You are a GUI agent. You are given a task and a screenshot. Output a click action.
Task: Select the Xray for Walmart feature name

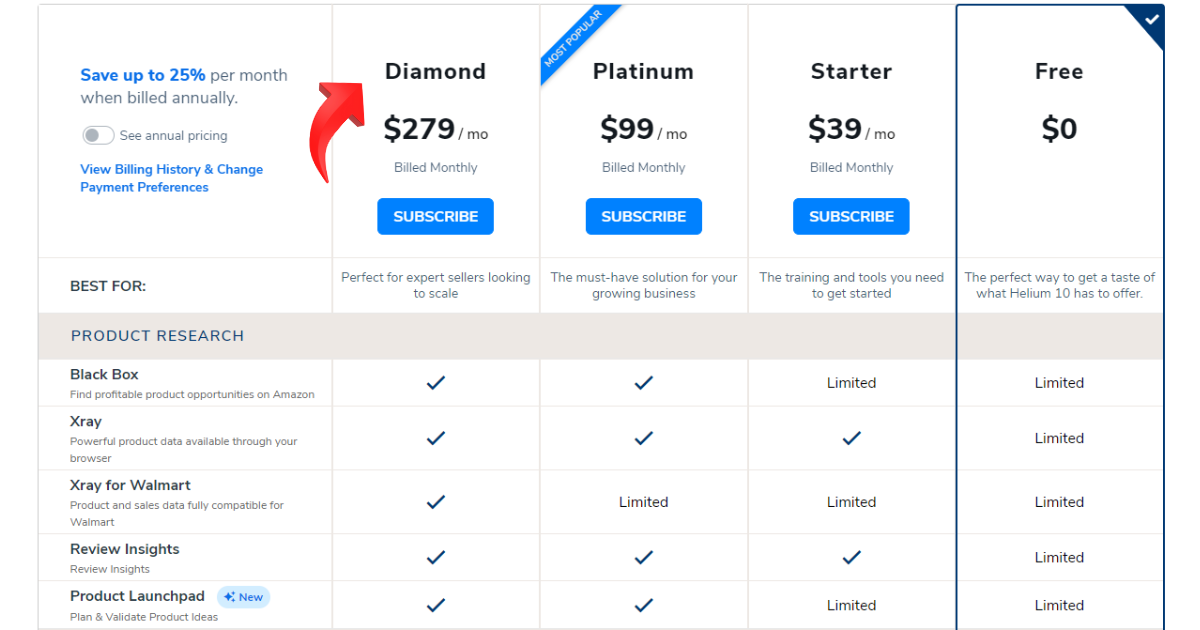[130, 485]
